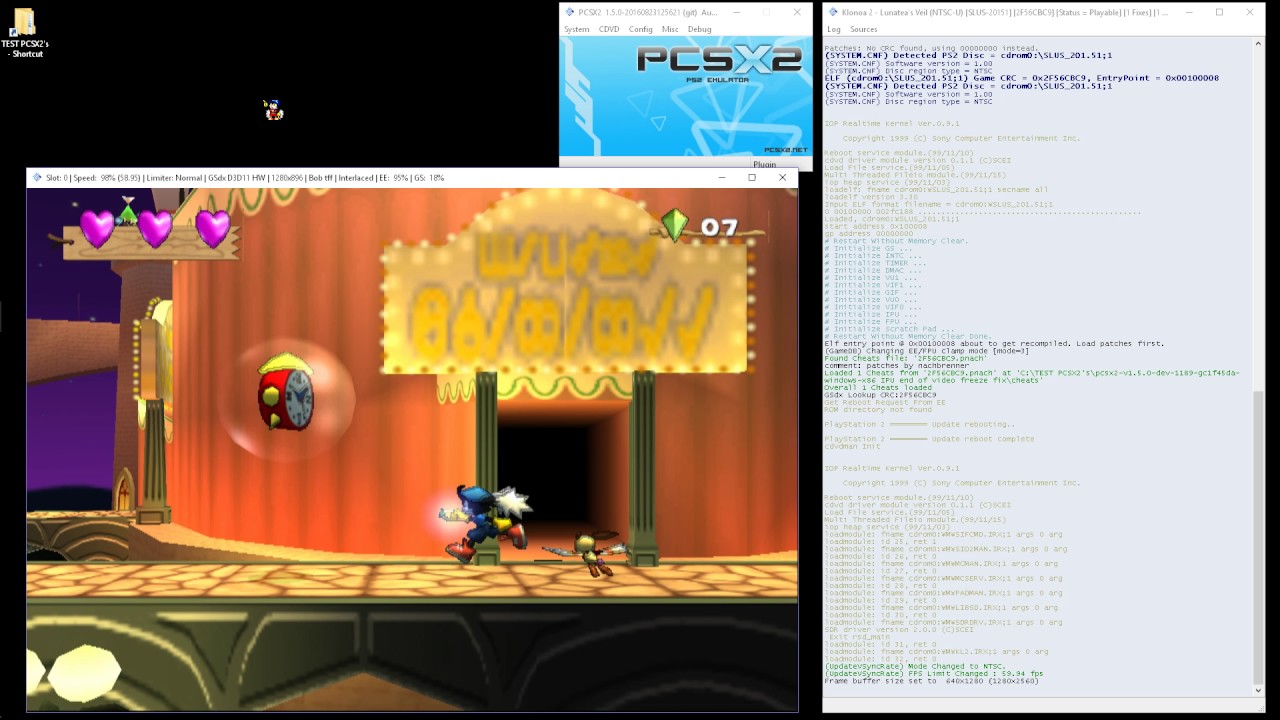Screen dimensions: 1280x720
Task: Click the "Elf entry point @ 0x00100008" log line
Action: (994, 344)
